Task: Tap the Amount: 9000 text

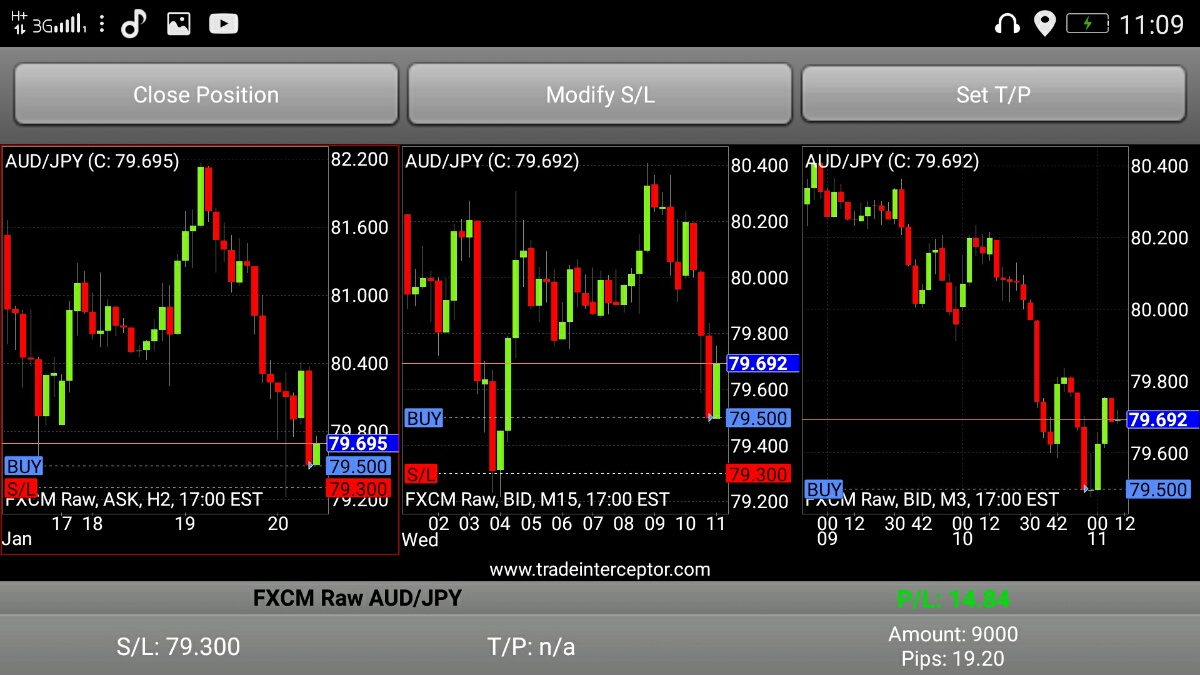Action: click(953, 634)
